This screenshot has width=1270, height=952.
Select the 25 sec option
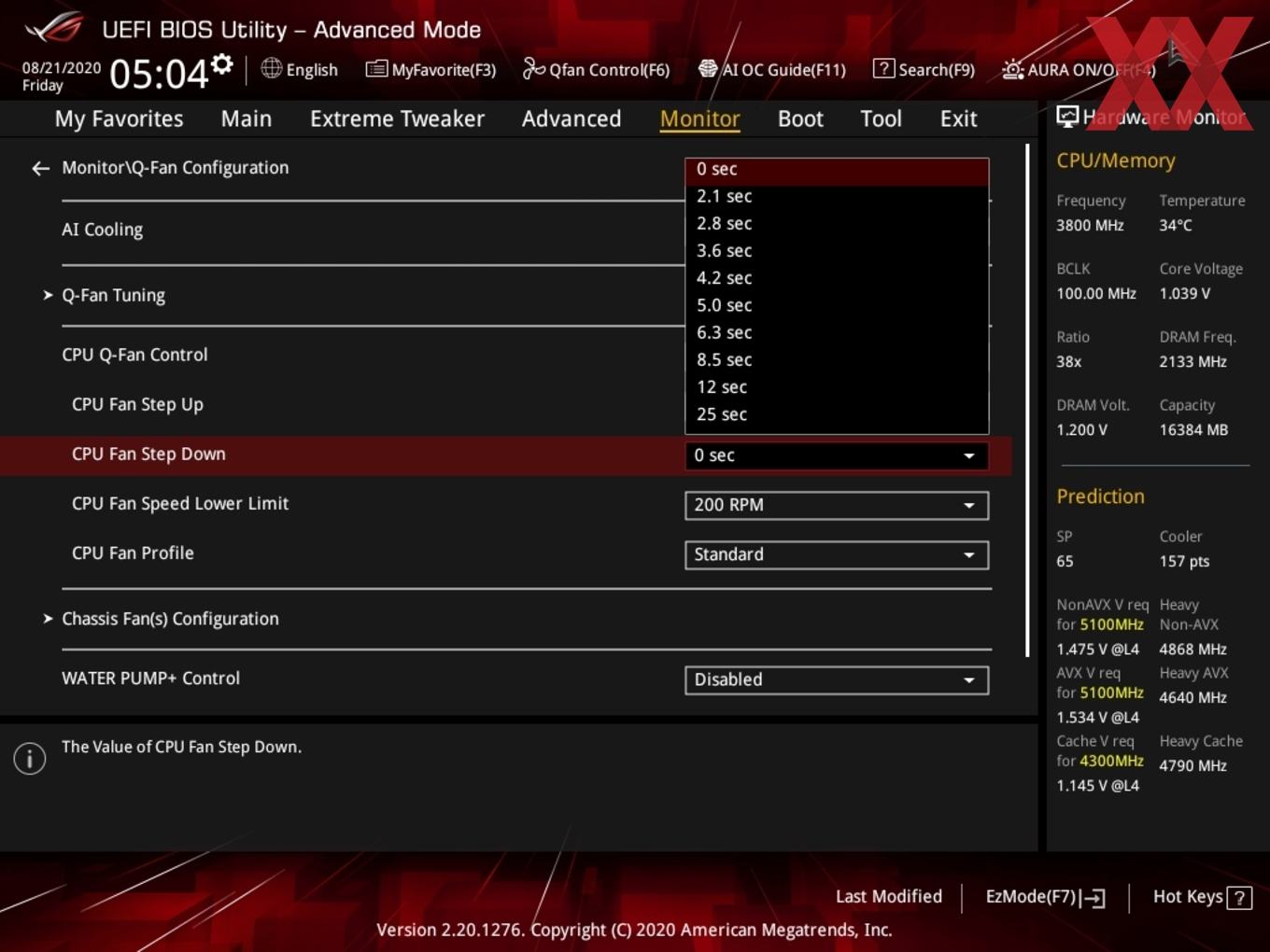tap(837, 414)
